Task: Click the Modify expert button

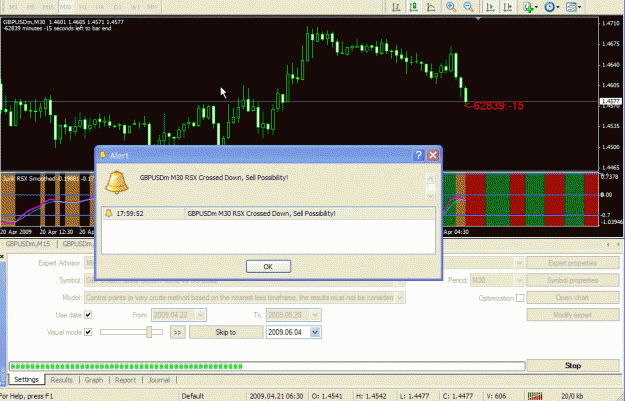Action: [x=572, y=315]
